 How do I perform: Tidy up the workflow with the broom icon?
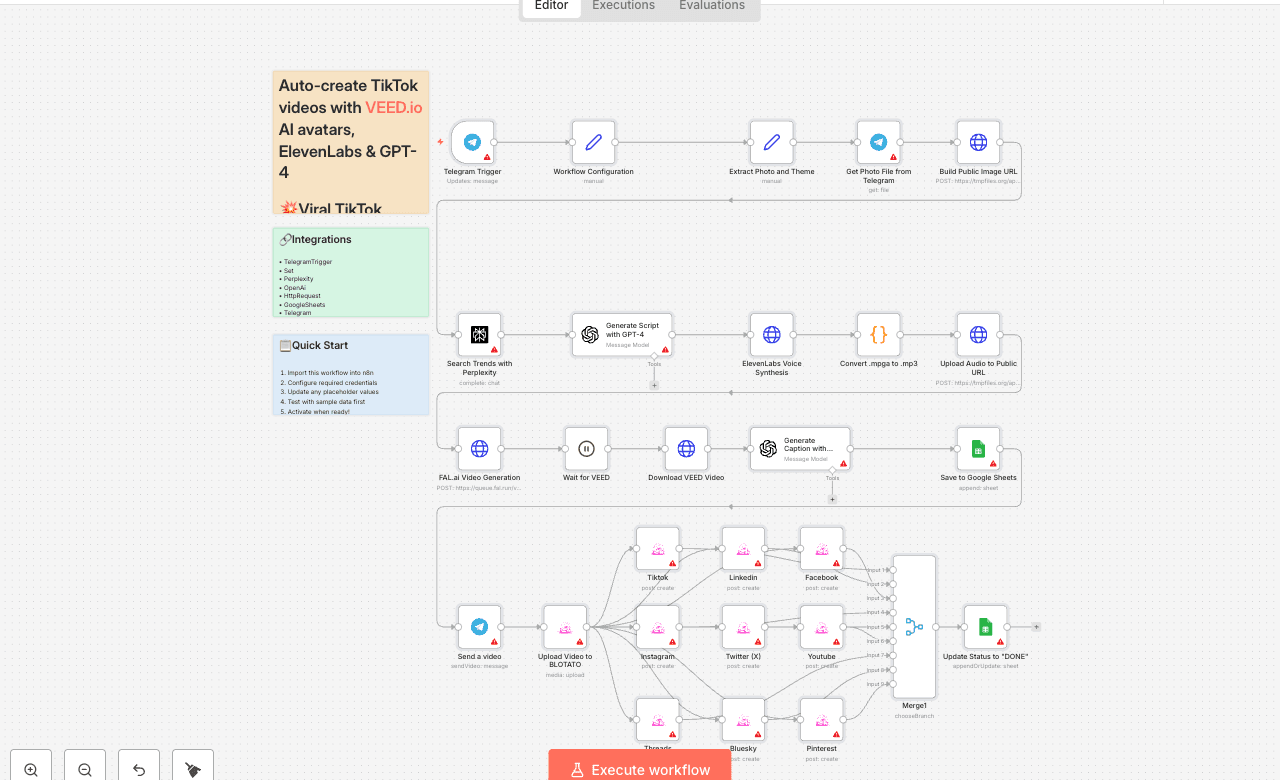[x=192, y=766]
